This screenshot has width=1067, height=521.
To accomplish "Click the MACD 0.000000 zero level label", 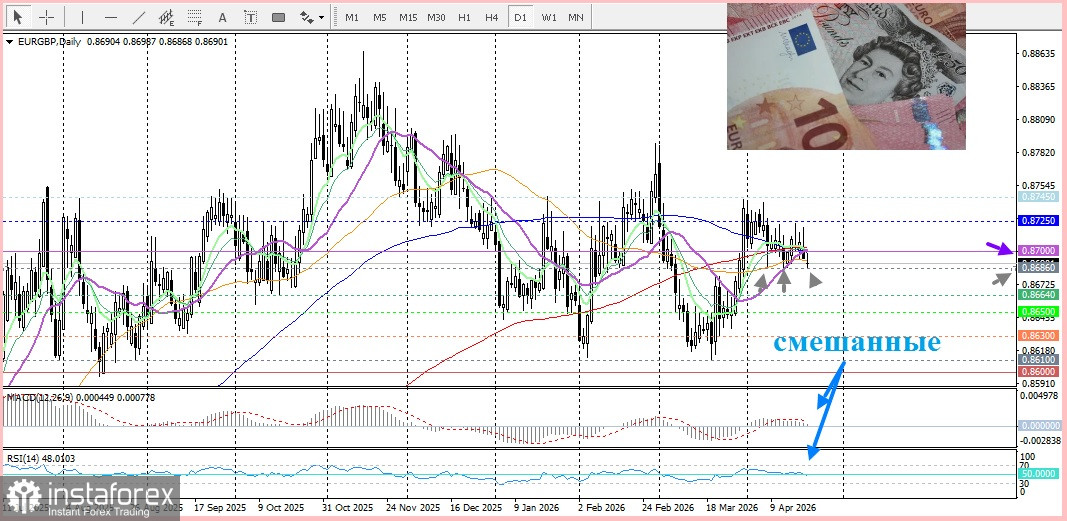I will (x=1040, y=426).
